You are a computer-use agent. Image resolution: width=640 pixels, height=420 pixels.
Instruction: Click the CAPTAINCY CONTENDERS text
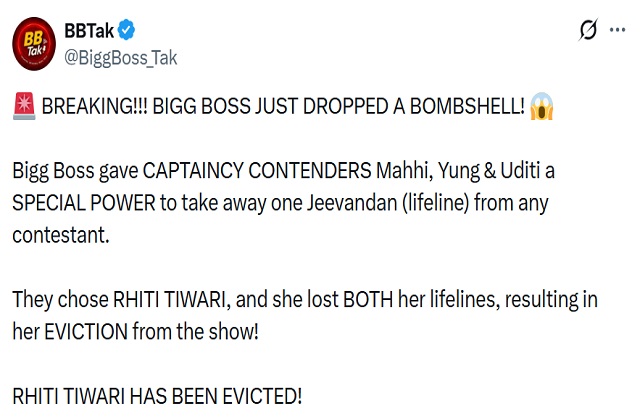[257, 171]
